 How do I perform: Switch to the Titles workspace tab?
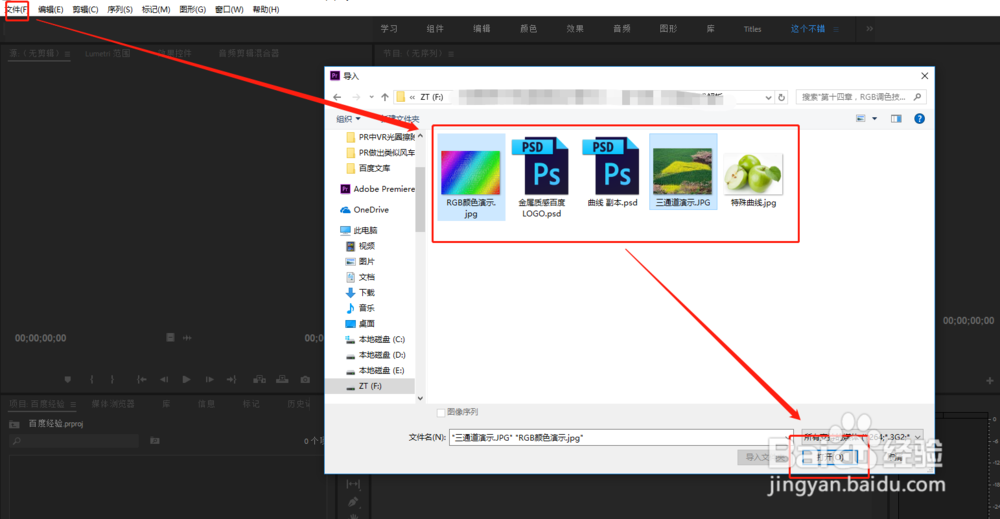(x=753, y=29)
